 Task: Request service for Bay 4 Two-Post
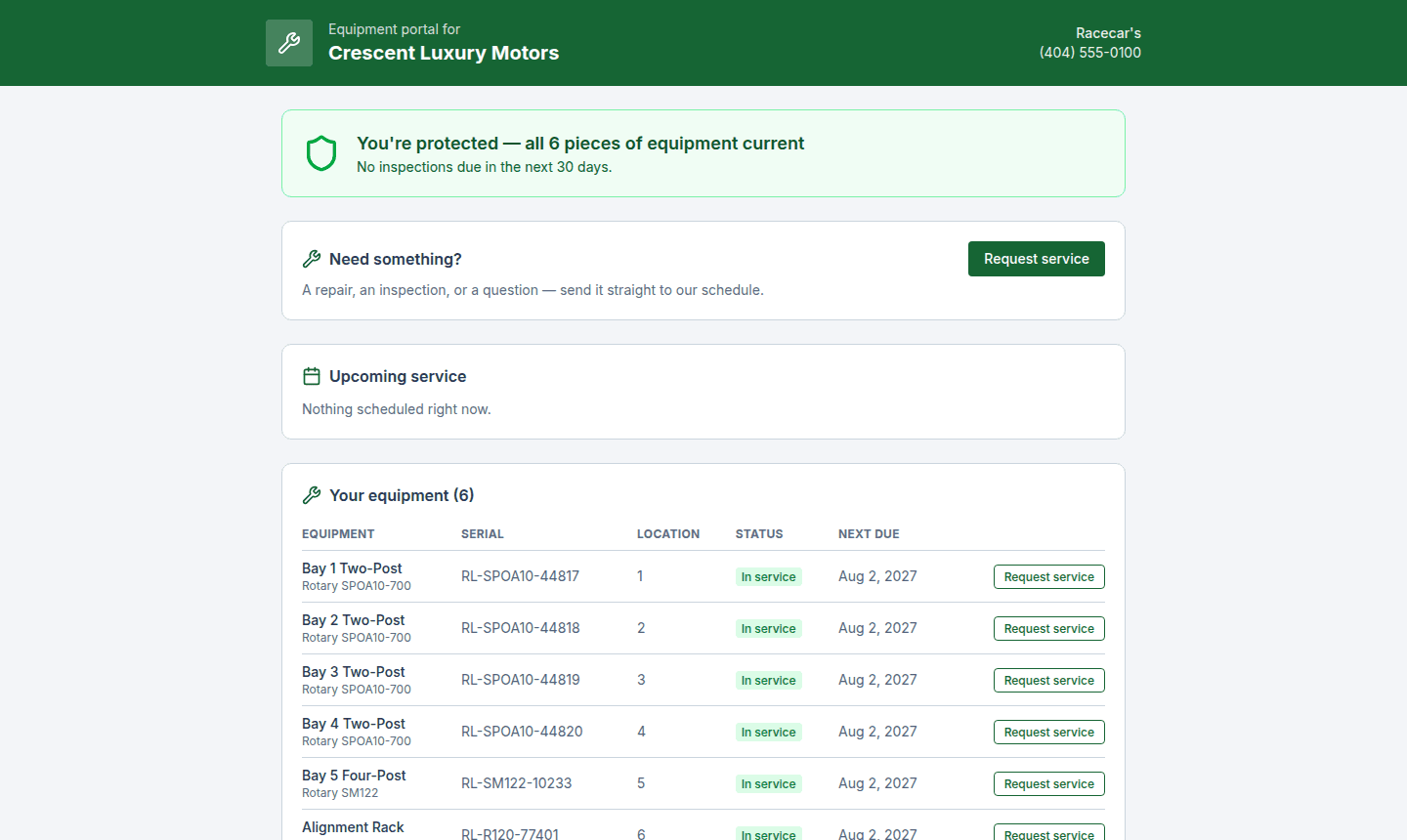(x=1049, y=733)
